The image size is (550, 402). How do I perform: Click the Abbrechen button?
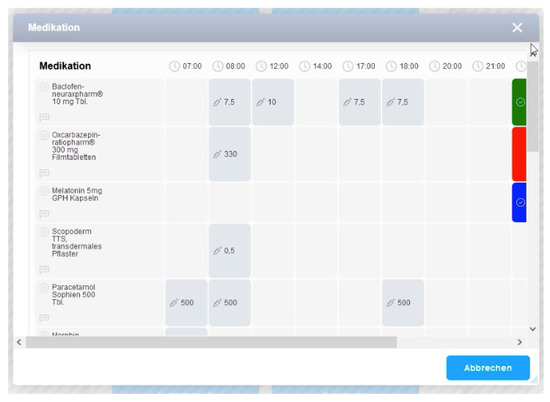point(488,368)
